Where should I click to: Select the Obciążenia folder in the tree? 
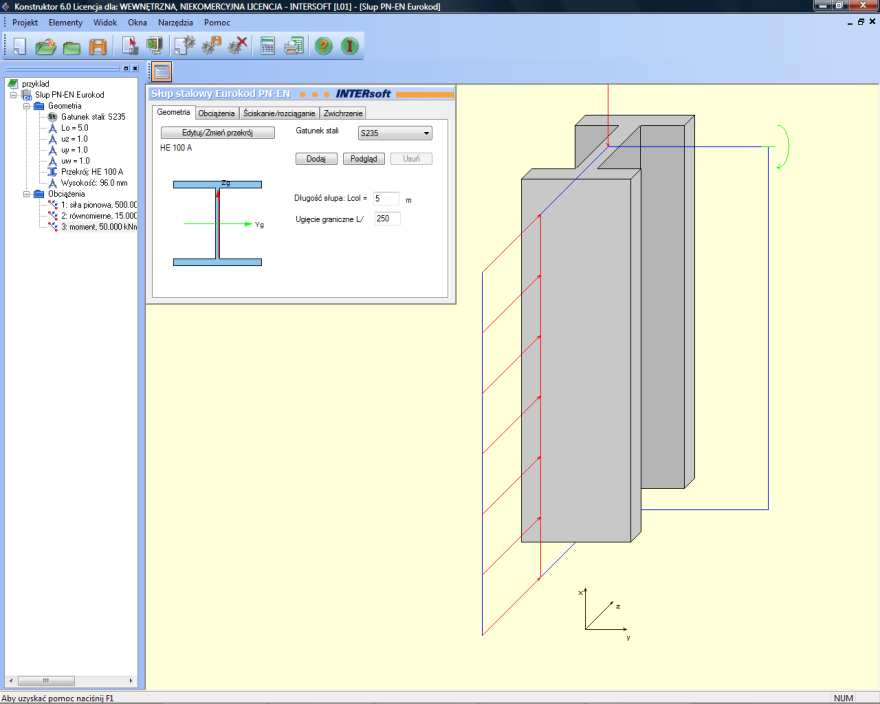[66, 194]
